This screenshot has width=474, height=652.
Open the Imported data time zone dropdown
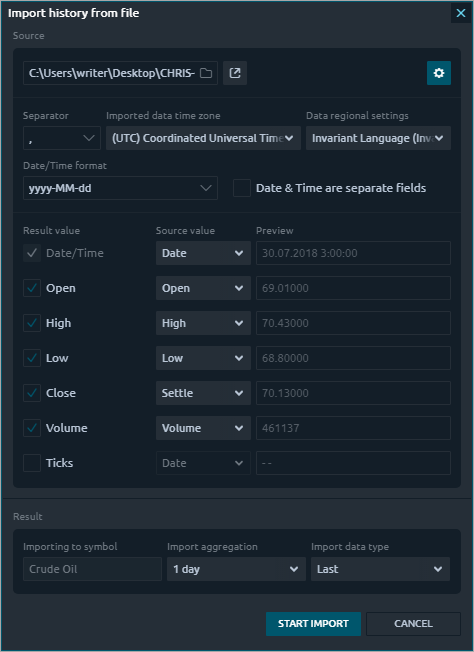[x=203, y=138]
